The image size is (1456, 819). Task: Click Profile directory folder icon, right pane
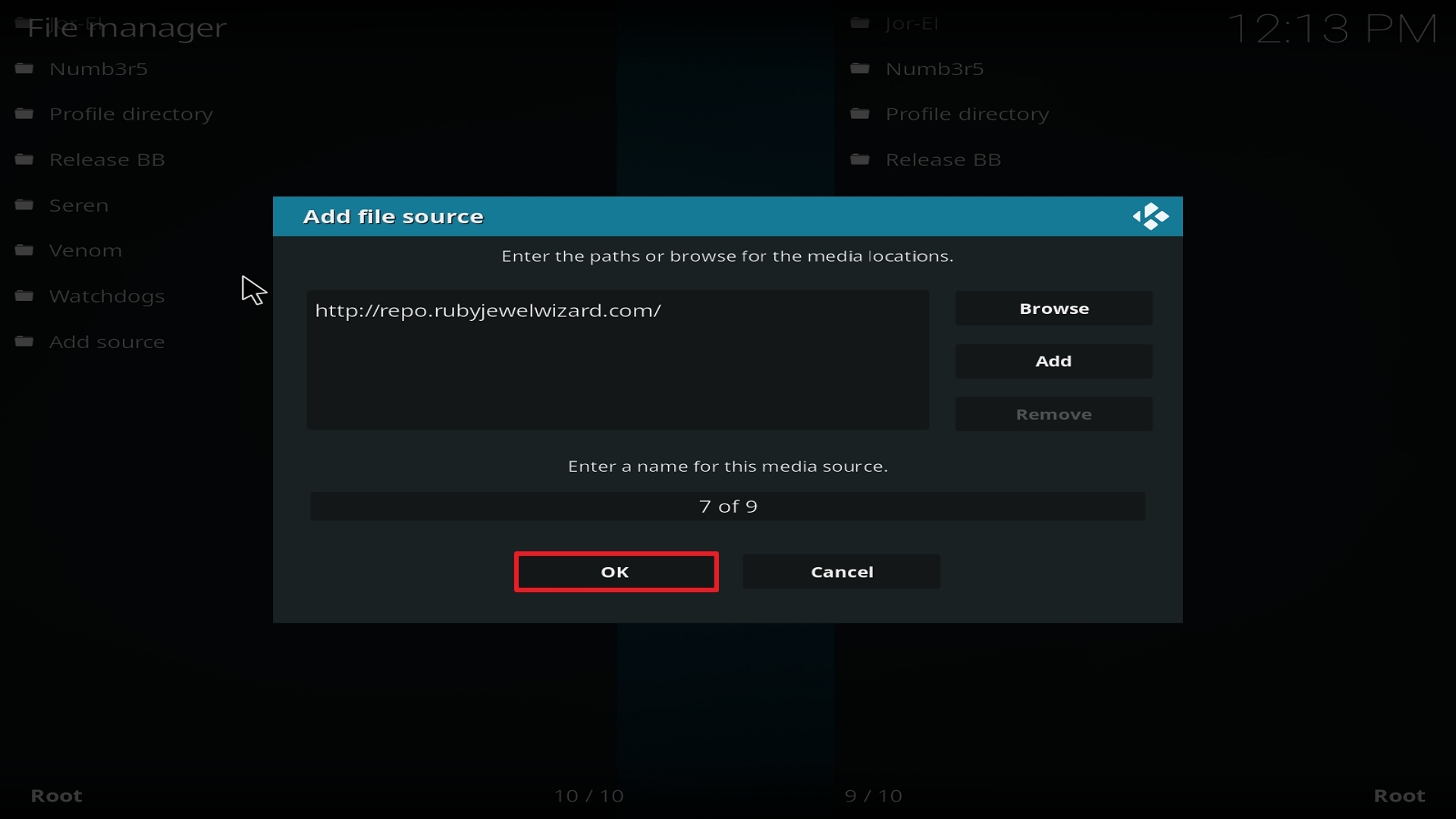click(860, 114)
